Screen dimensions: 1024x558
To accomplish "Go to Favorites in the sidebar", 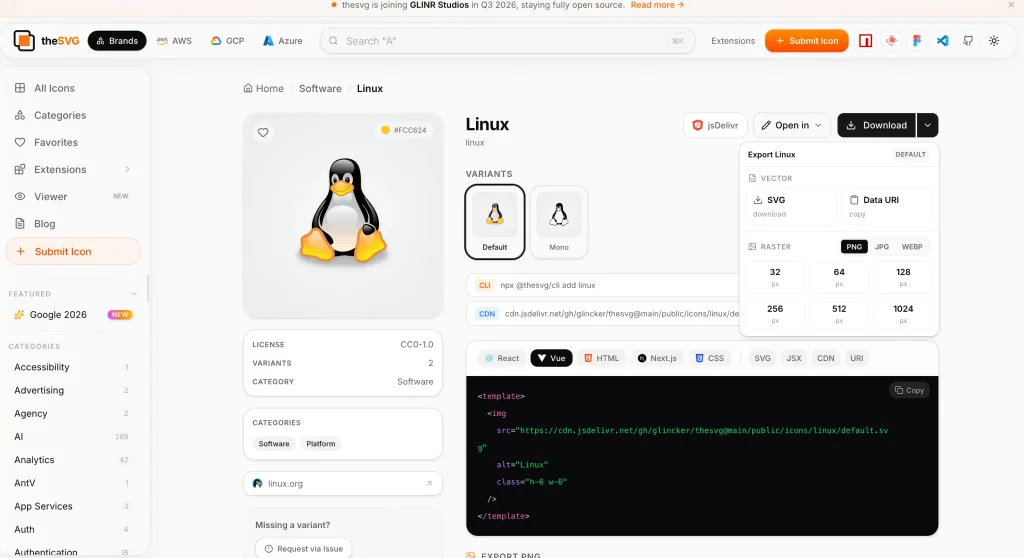I will (x=73, y=142).
